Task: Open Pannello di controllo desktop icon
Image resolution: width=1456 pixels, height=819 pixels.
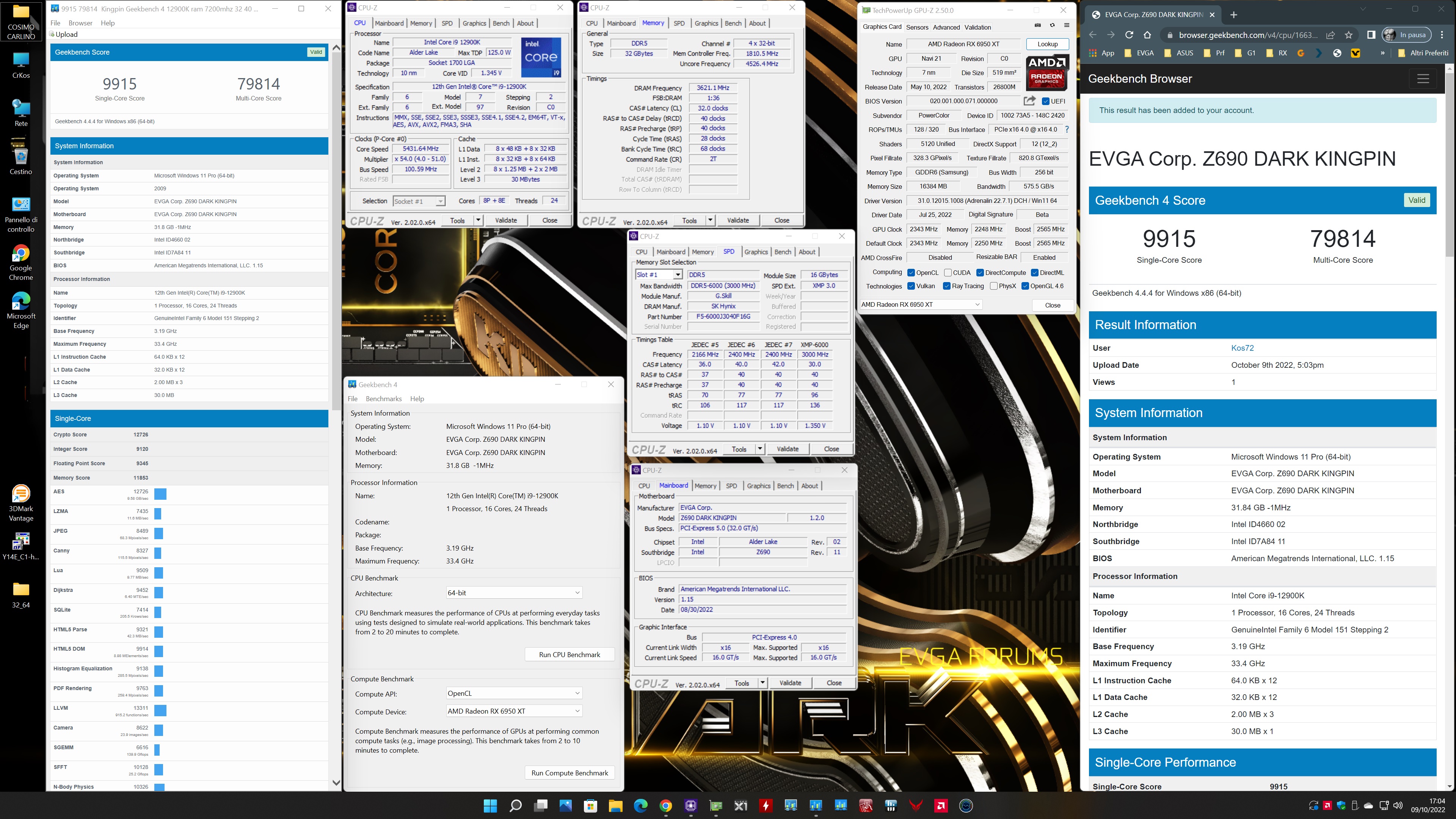Action: coord(21,215)
